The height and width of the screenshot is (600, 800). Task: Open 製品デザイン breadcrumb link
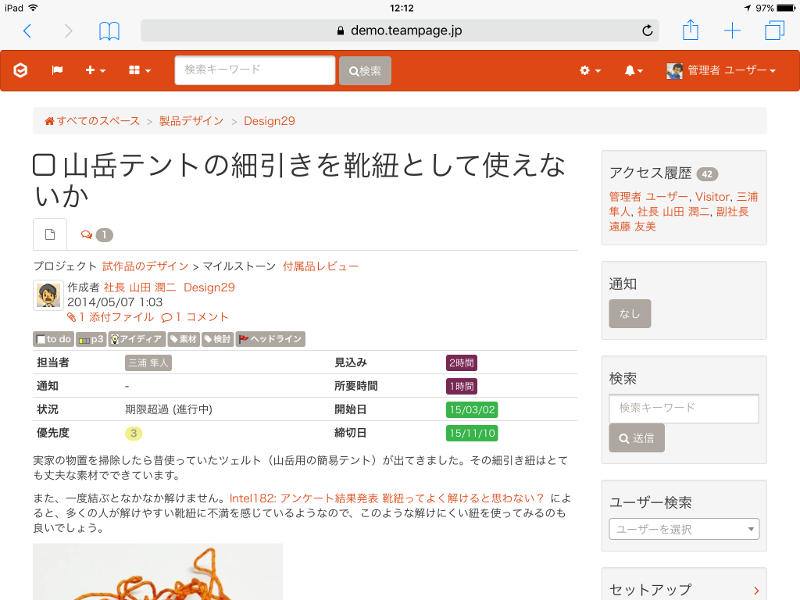(x=191, y=121)
